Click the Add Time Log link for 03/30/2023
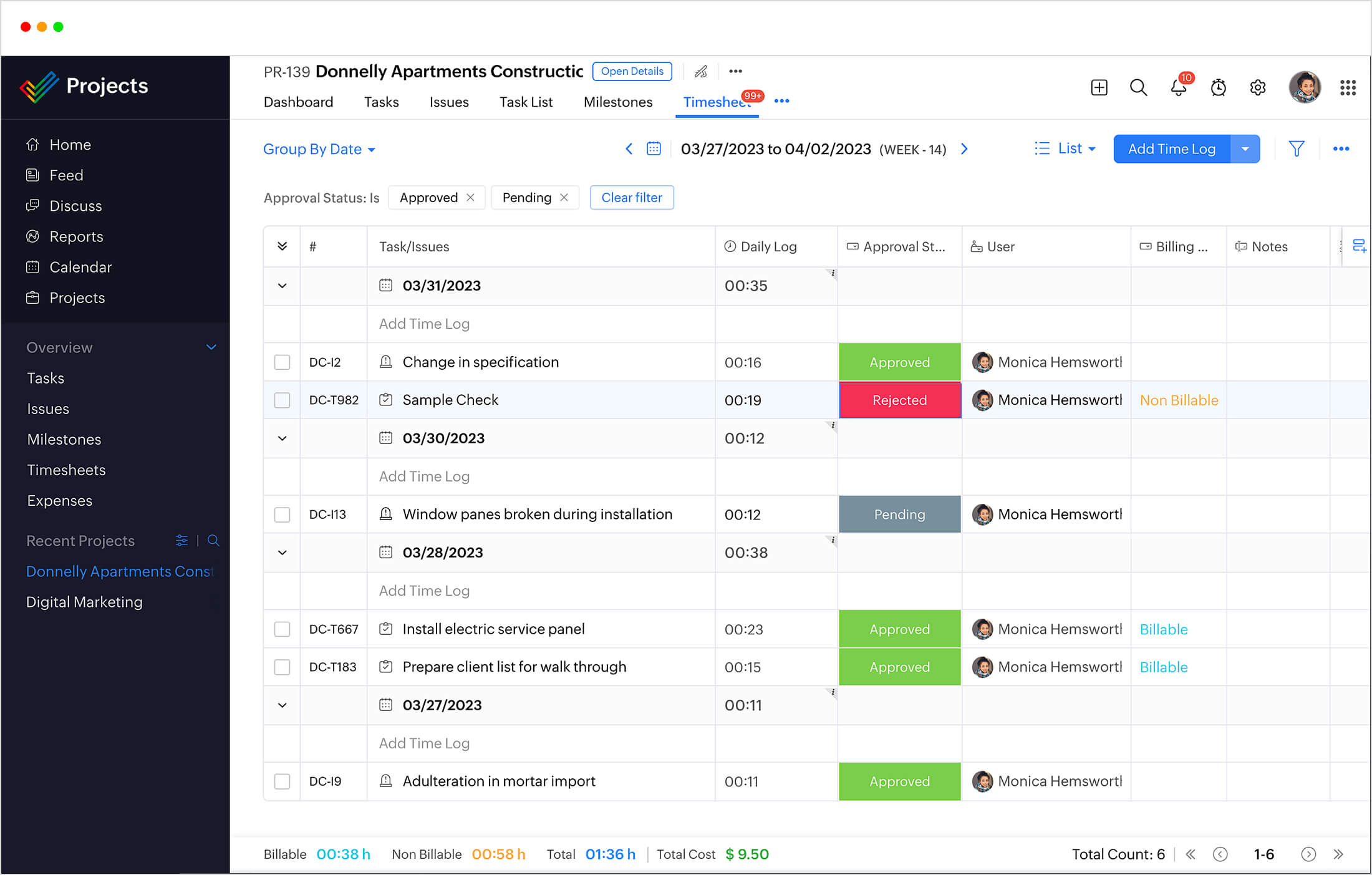Screen dimensions: 1372x875 424,476
